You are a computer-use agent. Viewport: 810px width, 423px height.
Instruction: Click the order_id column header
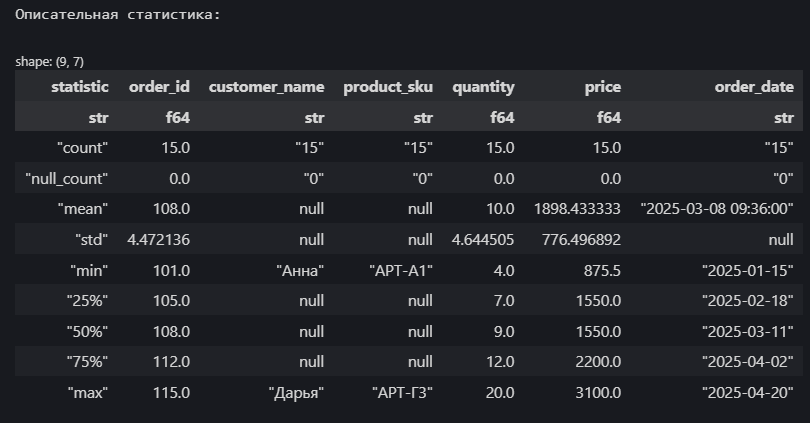(x=159, y=87)
